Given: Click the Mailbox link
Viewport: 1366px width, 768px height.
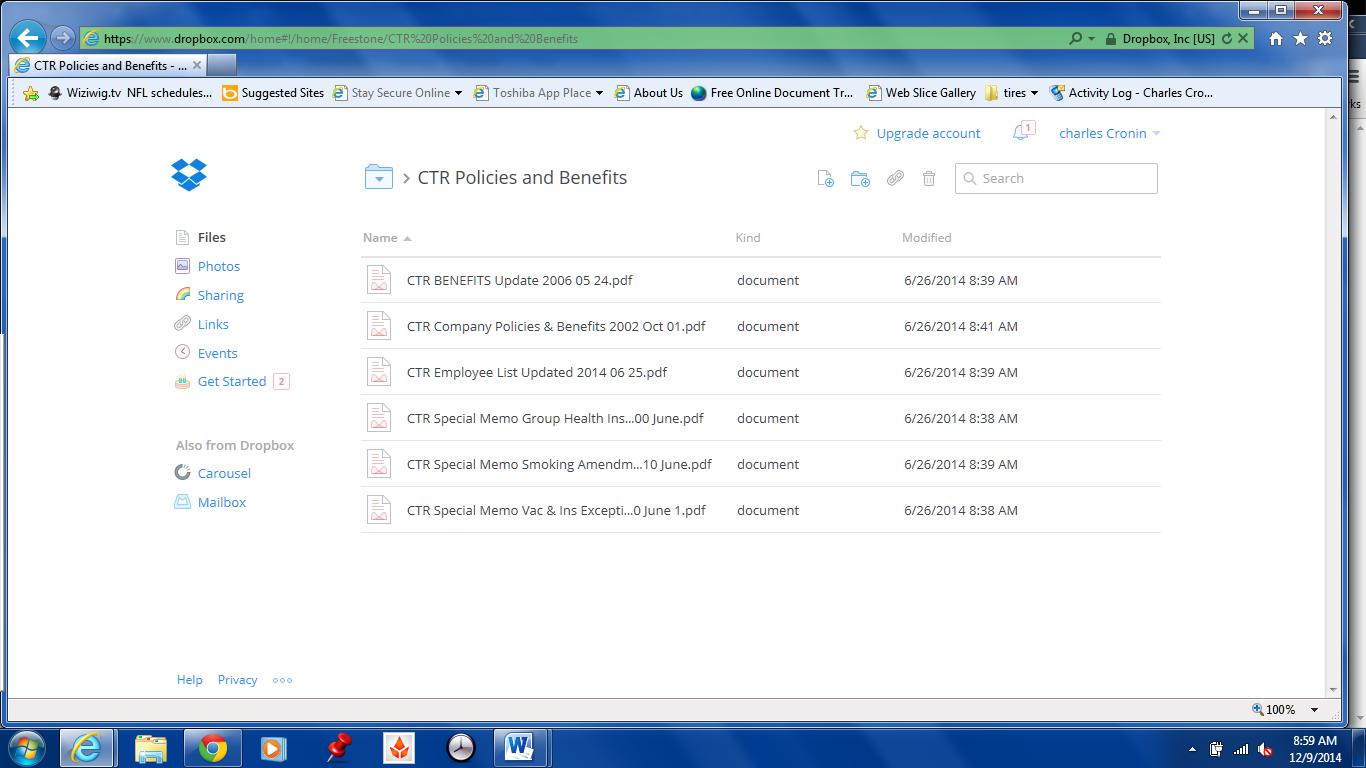Looking at the screenshot, I should 222,502.
